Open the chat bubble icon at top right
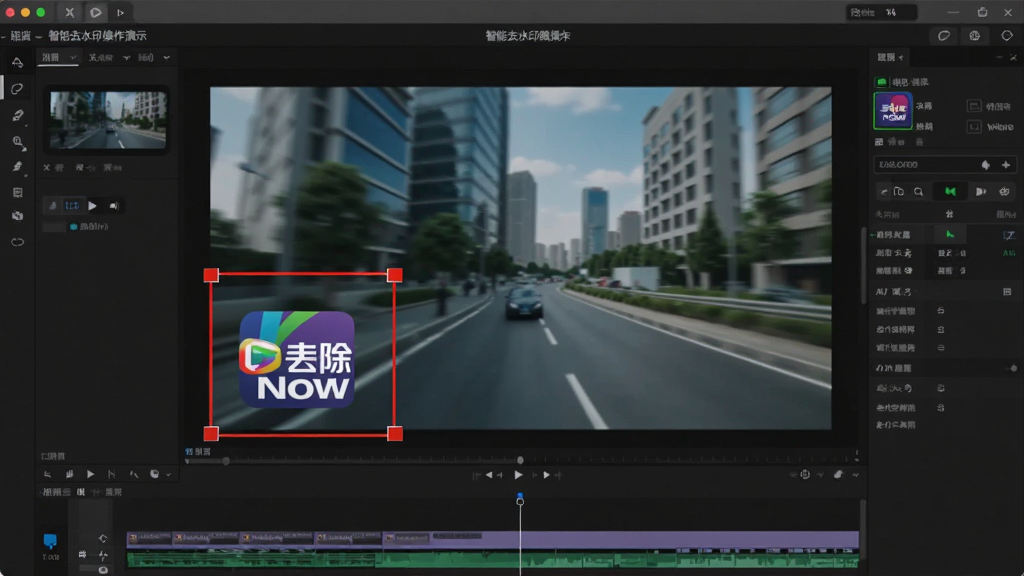The image size is (1024, 576). coord(944,36)
